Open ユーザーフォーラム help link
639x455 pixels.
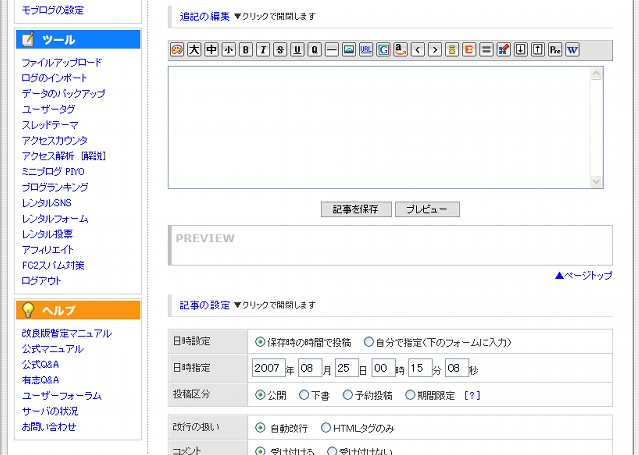click(x=62, y=395)
